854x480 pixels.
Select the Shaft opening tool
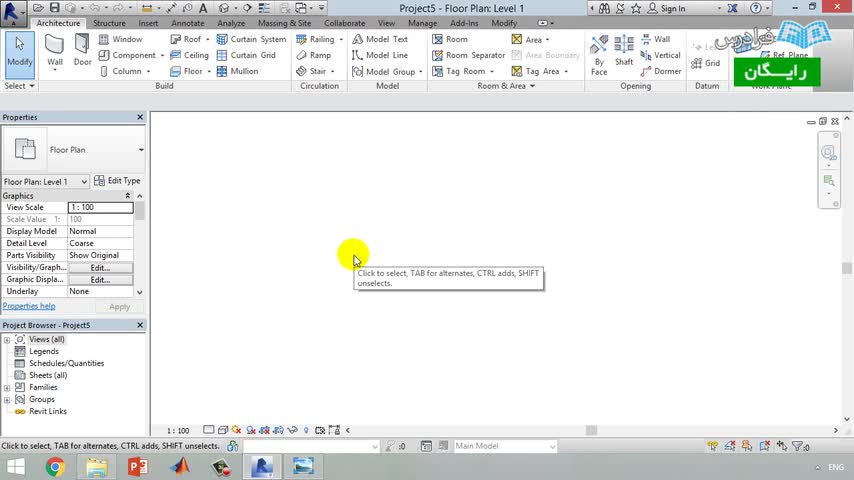(x=624, y=51)
